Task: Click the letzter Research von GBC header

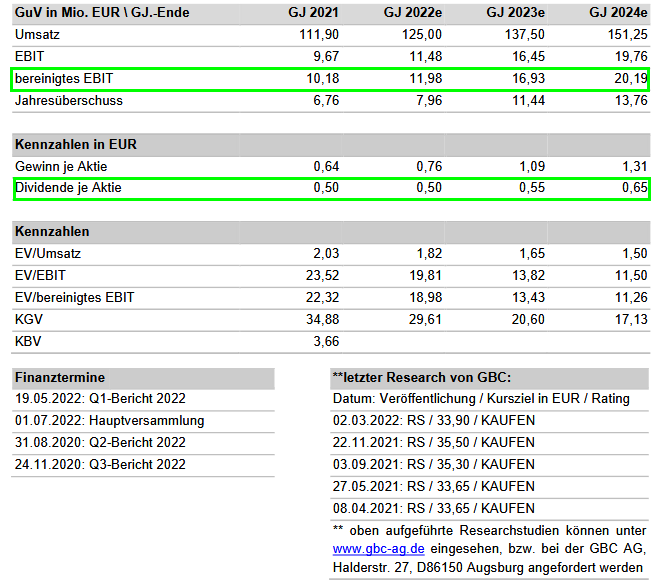Action: [x=421, y=378]
